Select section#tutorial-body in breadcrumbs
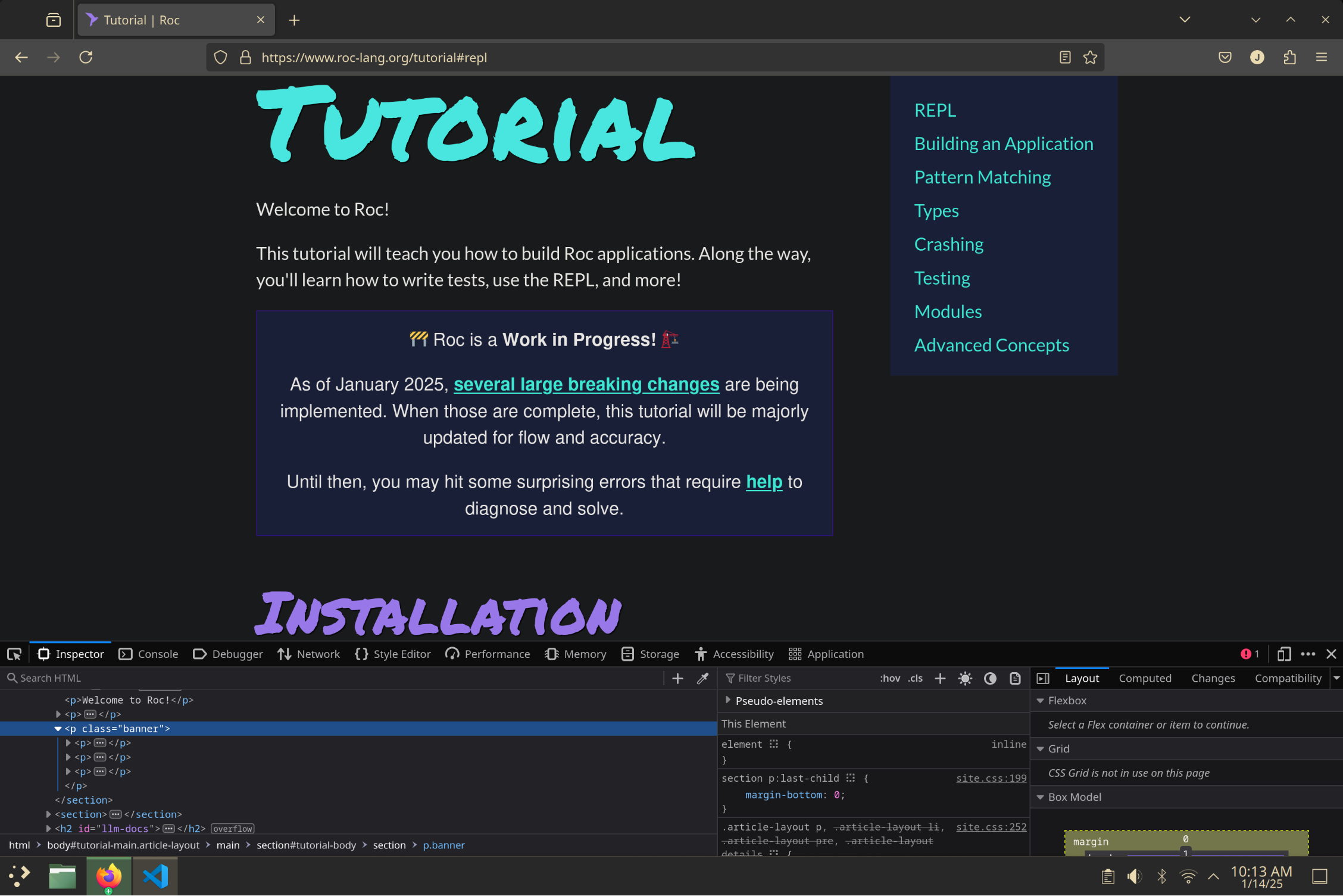 click(x=306, y=846)
